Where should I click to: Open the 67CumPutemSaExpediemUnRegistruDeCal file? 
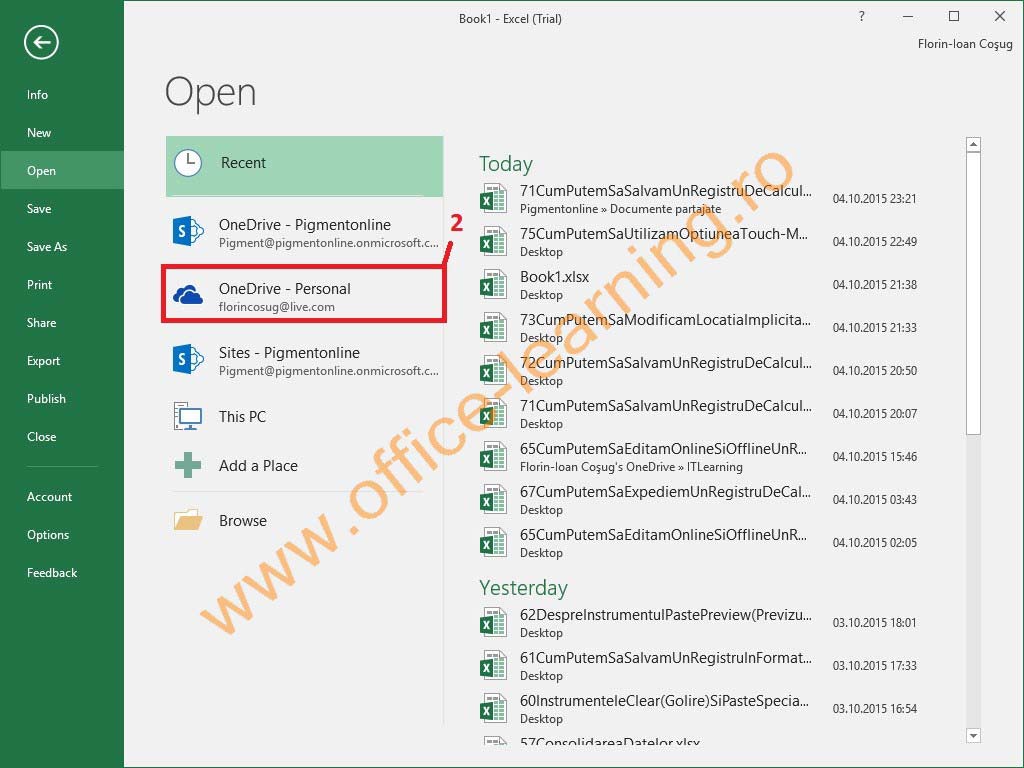pyautogui.click(x=699, y=500)
